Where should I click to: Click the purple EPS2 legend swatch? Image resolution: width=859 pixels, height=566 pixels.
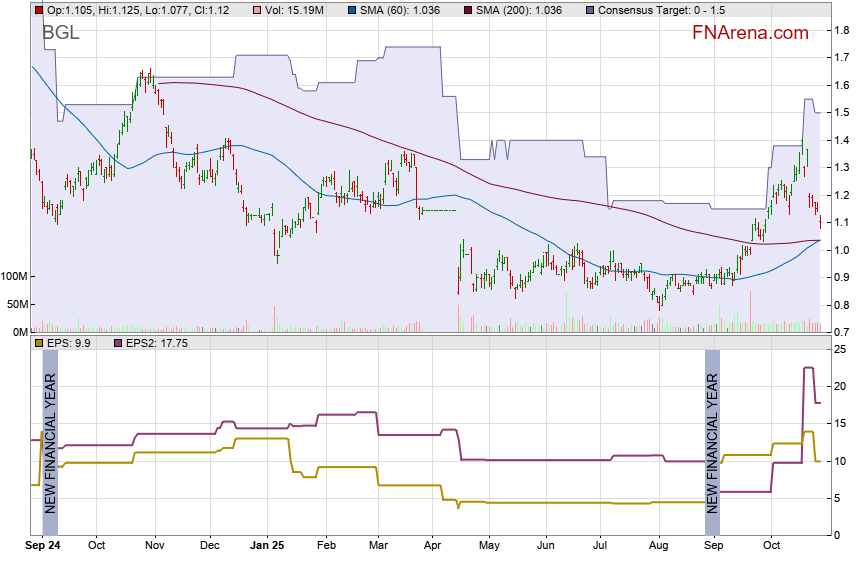116,343
